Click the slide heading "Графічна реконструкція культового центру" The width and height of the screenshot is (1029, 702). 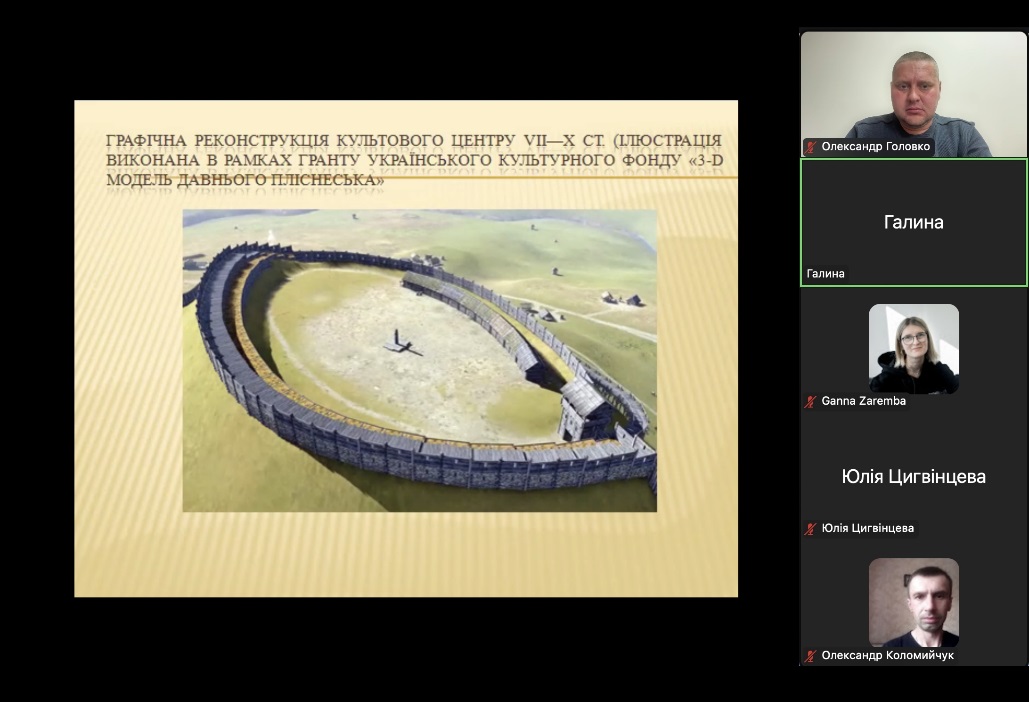(x=414, y=160)
